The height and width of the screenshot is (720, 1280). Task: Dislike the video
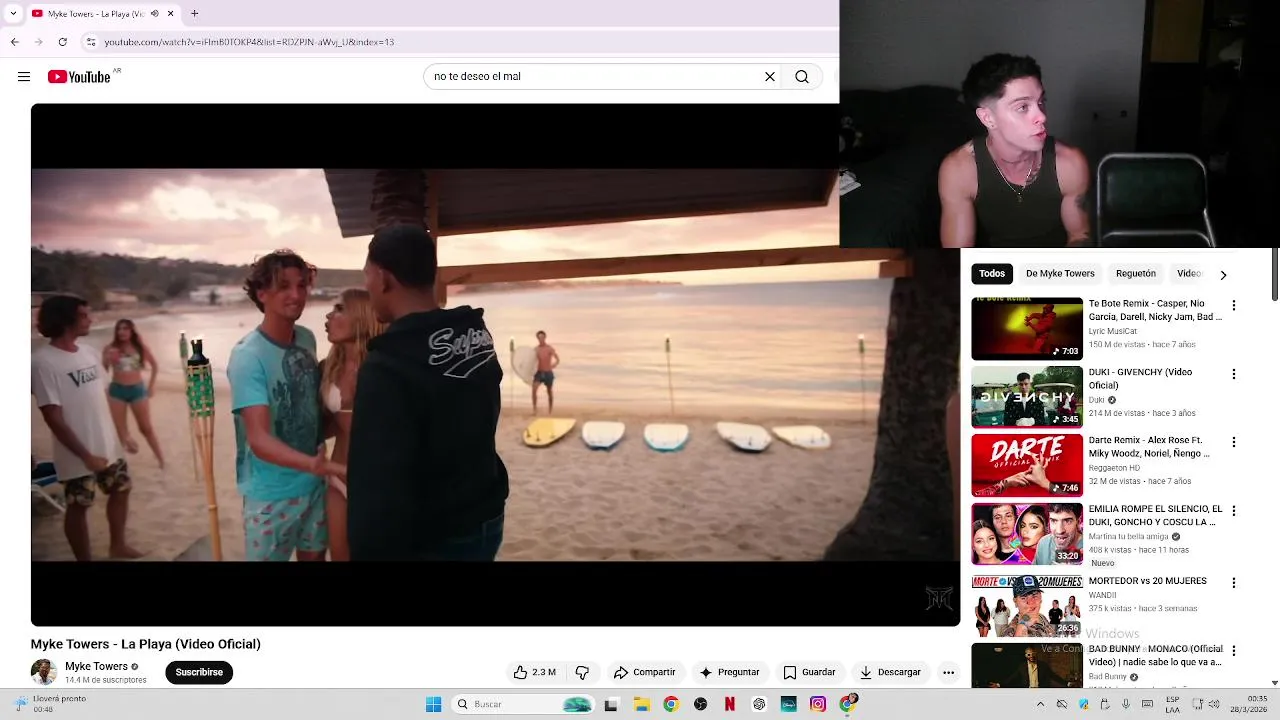pos(582,673)
